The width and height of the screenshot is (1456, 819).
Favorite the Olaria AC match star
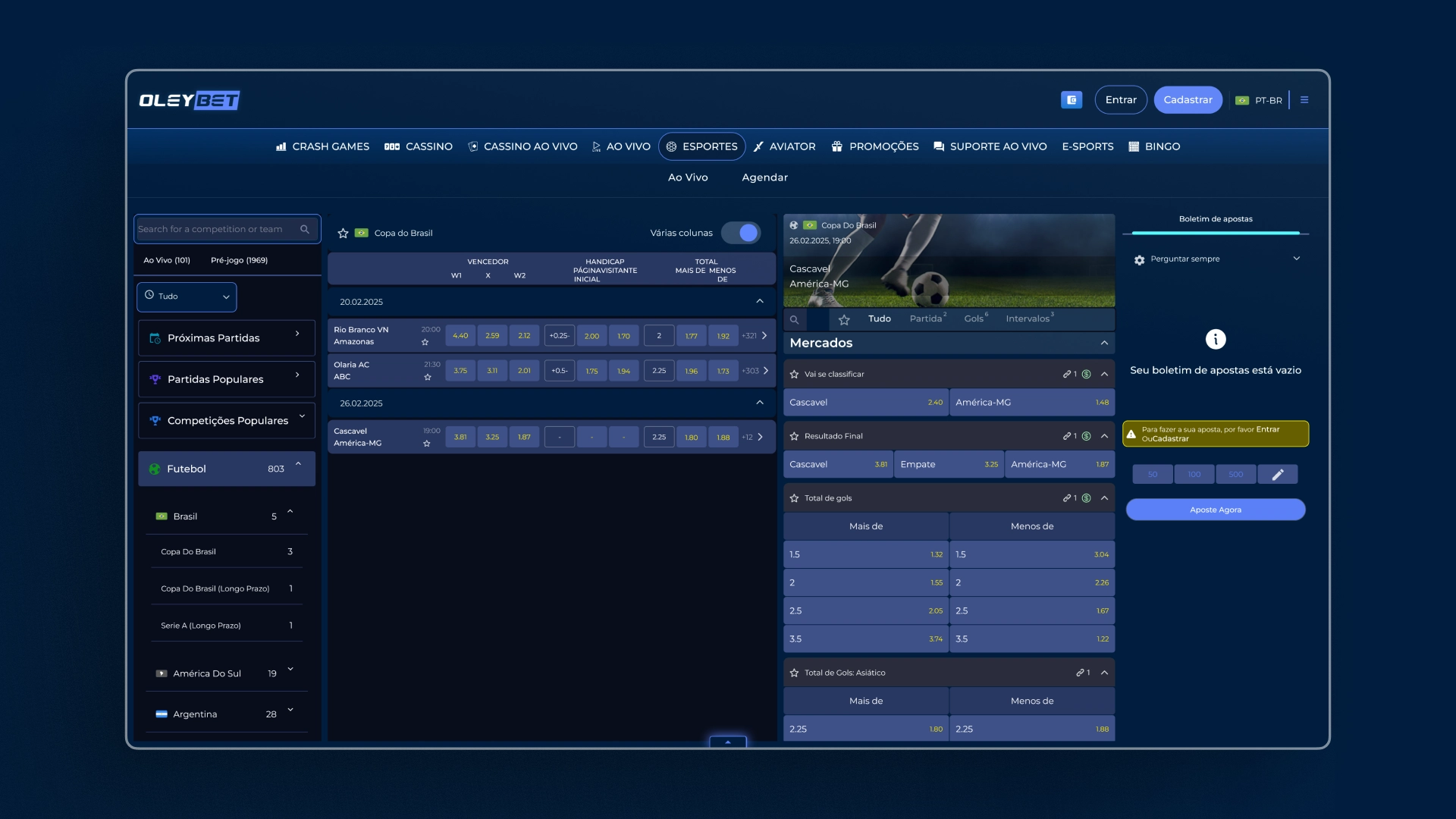click(428, 377)
